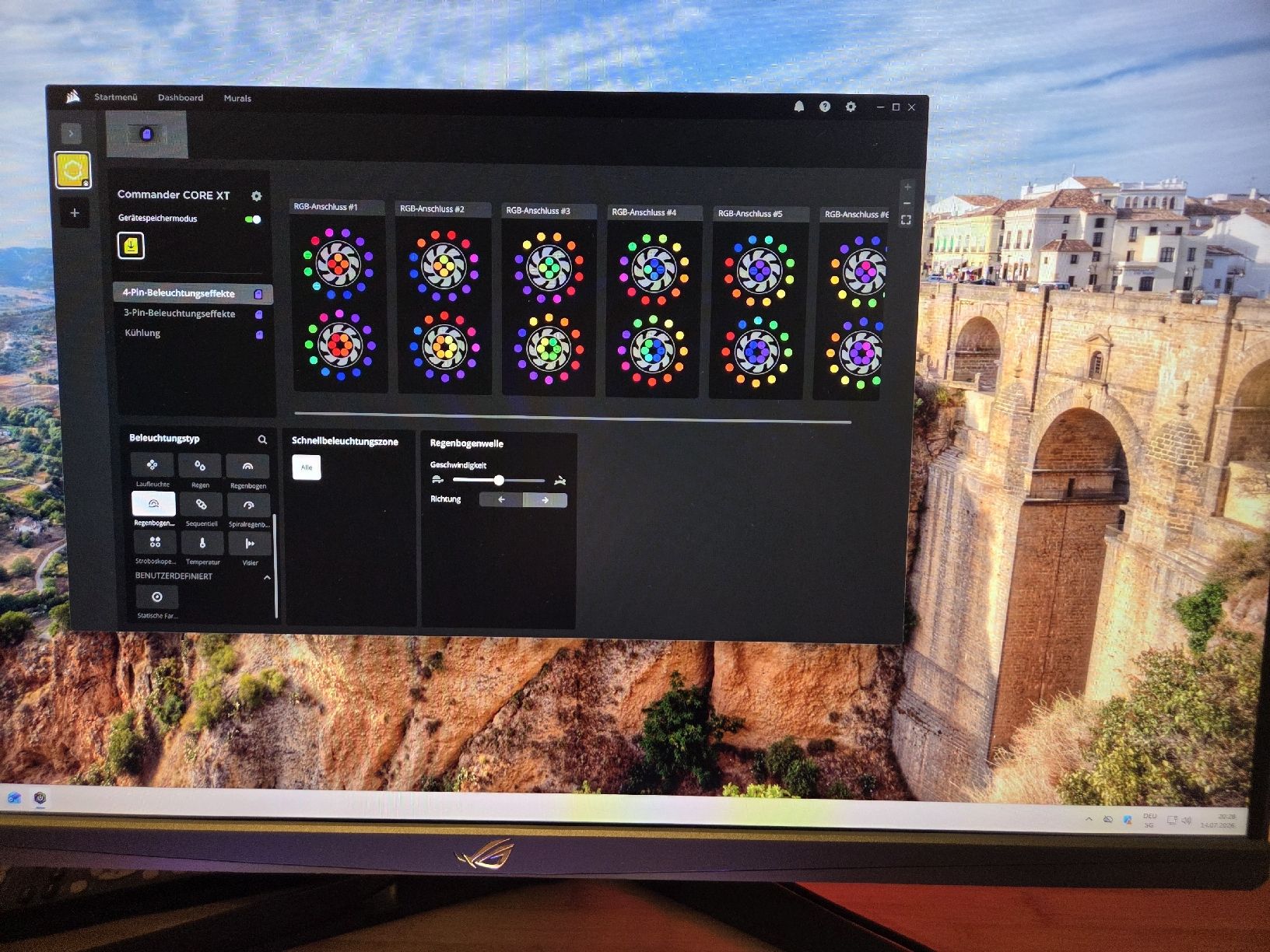
Task: Click device-memory badge on 3-Pin-Beleuchtungseffekte row
Action: pos(259,314)
